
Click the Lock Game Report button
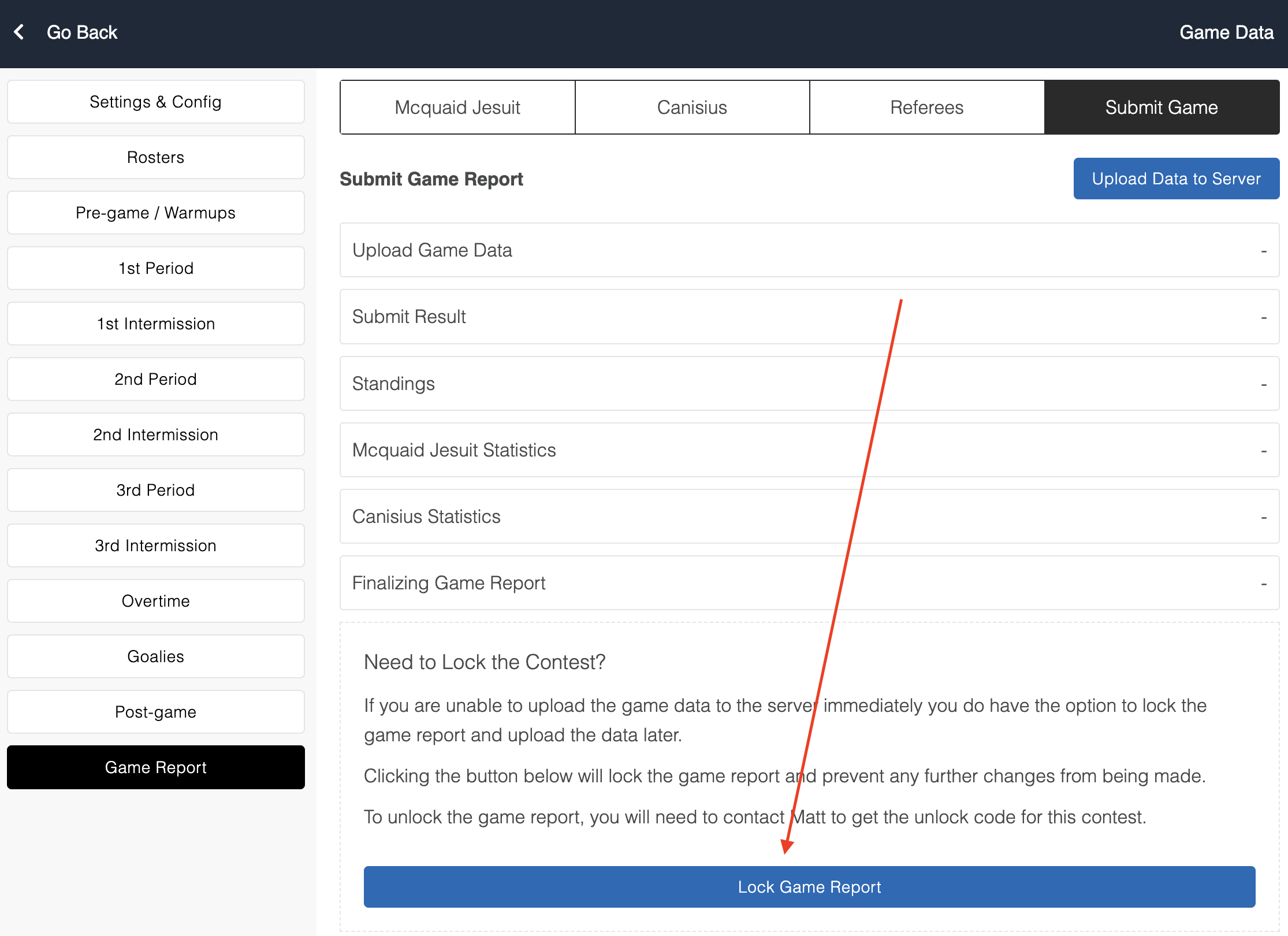point(809,887)
